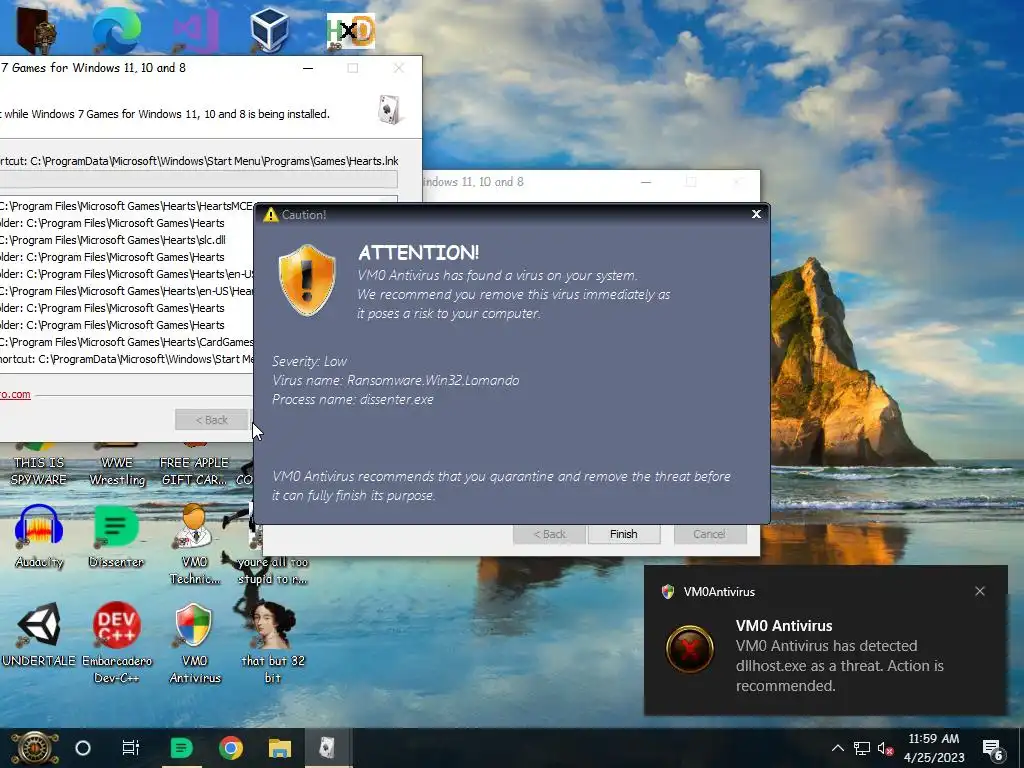This screenshot has width=1024, height=768.
Task: Open the VM0 Technician desktop icon
Action: pyautogui.click(x=195, y=543)
